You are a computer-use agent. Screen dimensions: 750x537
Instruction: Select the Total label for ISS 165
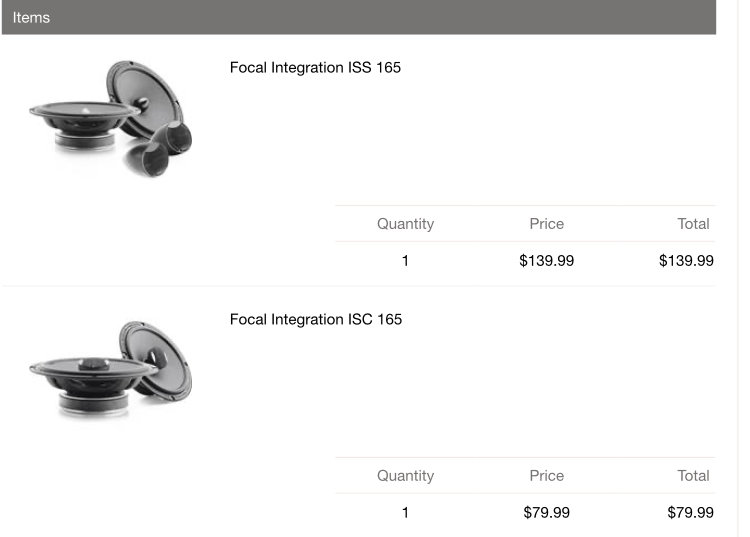[693, 224]
